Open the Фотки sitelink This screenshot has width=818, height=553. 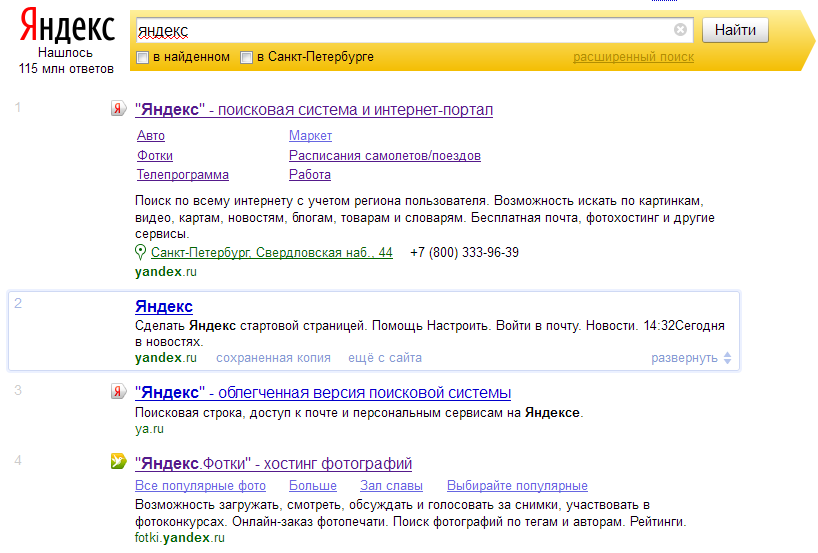155,155
